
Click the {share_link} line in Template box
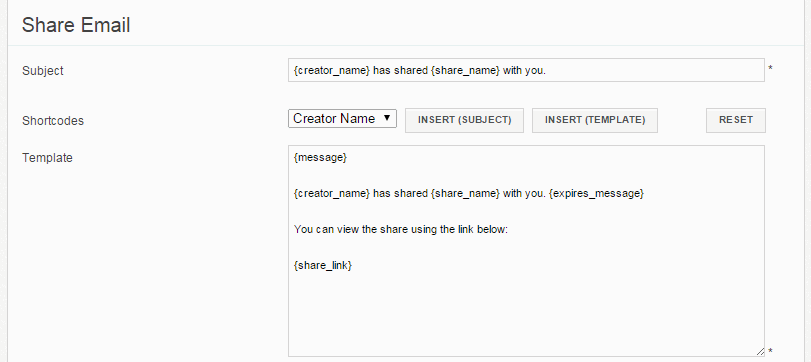coord(323,265)
